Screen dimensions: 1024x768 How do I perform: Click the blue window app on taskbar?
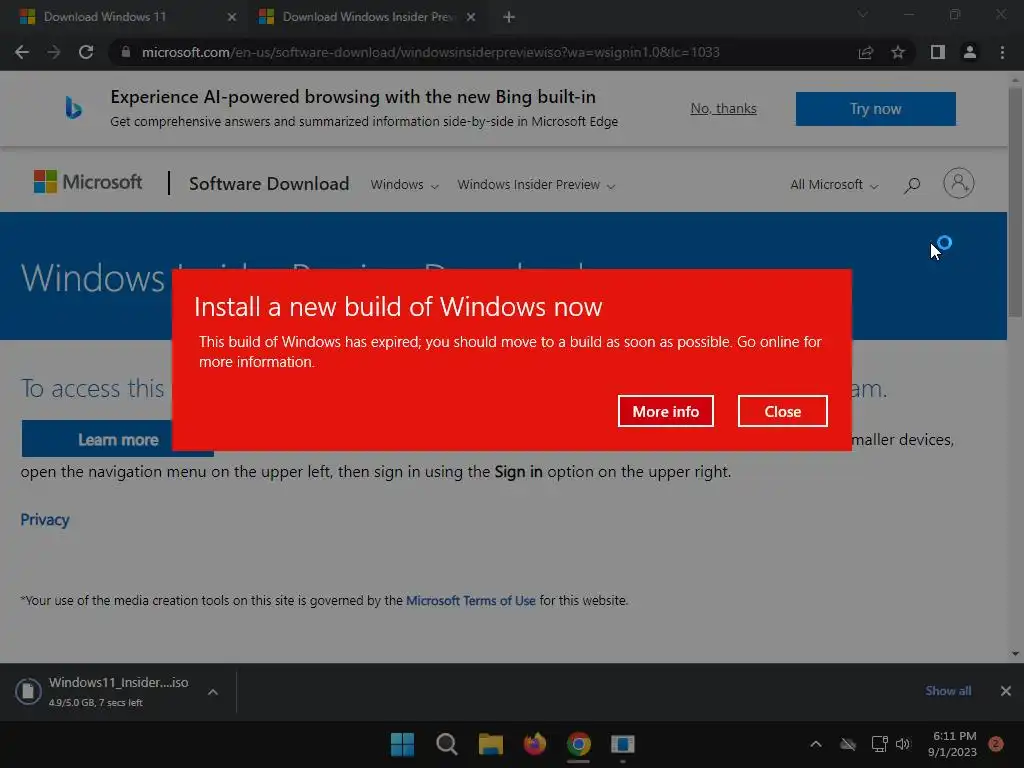[622, 744]
